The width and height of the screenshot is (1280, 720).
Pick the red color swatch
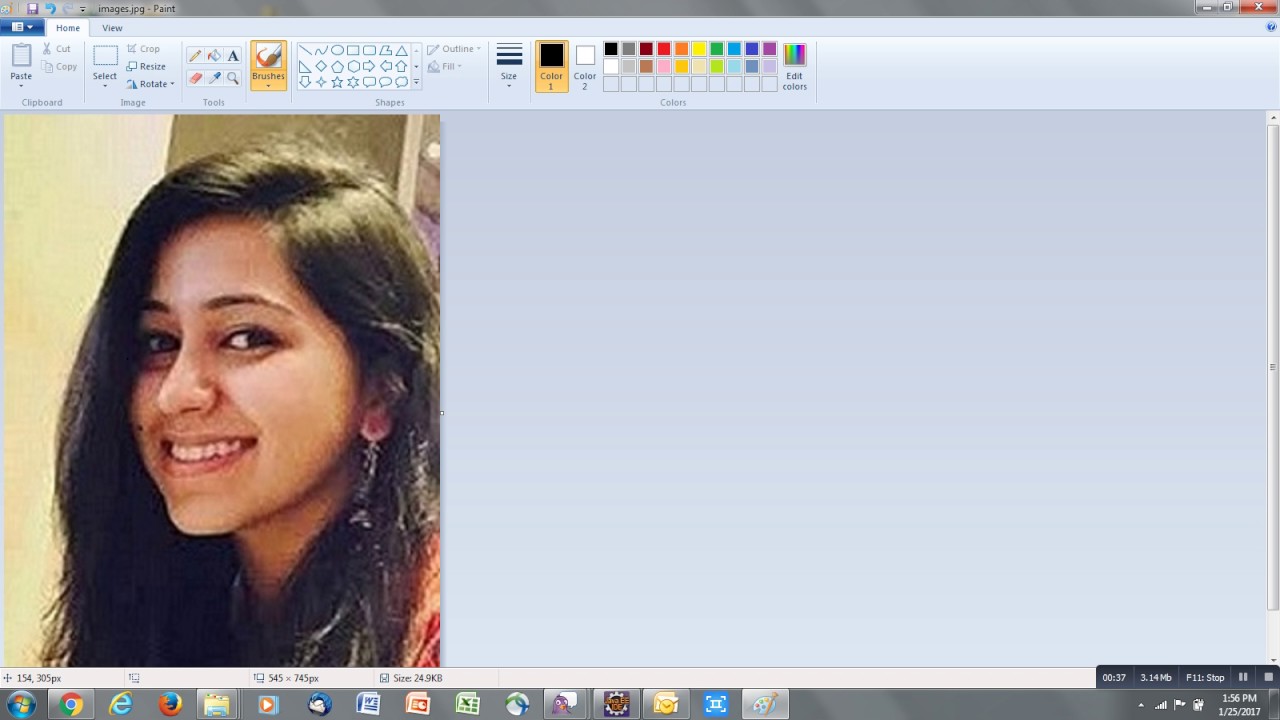[x=664, y=49]
